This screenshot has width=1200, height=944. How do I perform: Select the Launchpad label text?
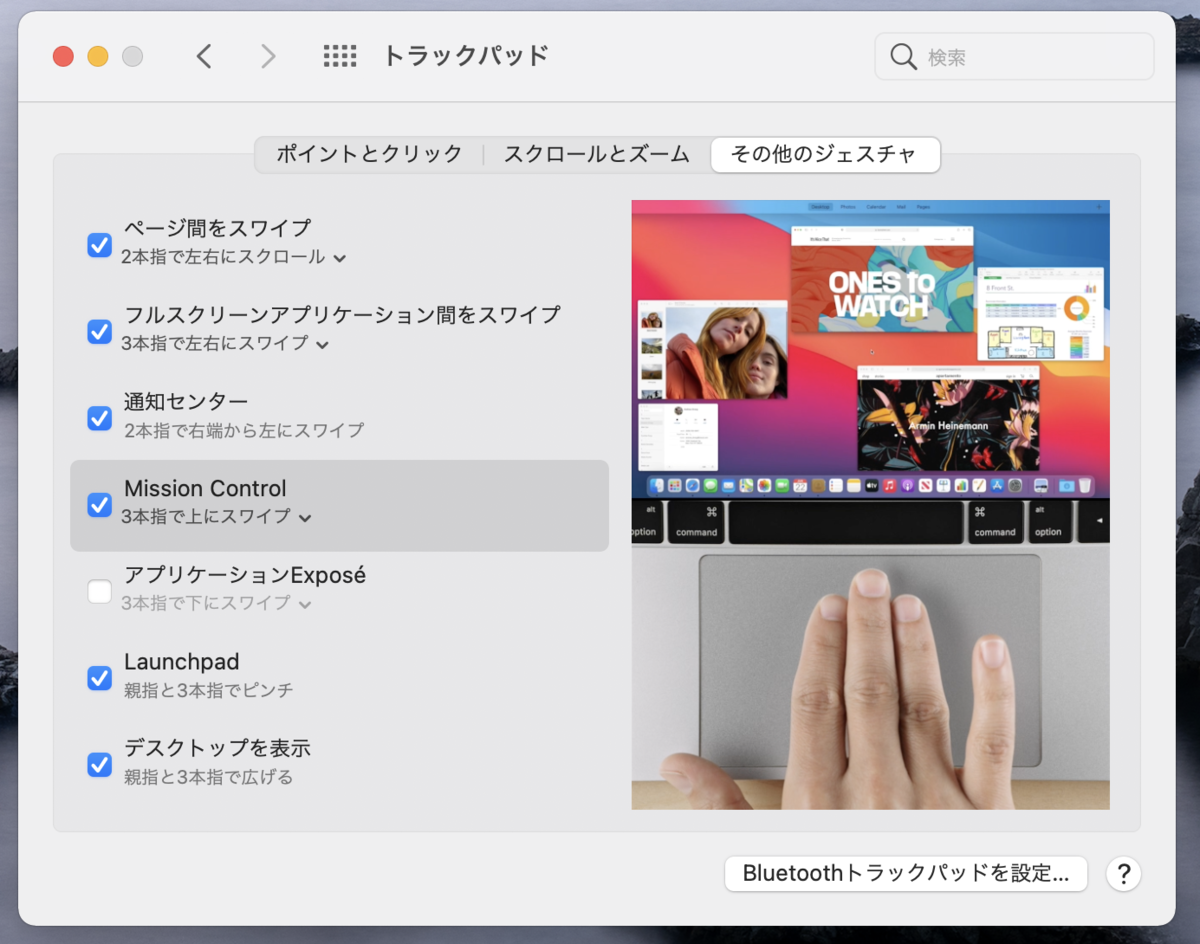182,662
